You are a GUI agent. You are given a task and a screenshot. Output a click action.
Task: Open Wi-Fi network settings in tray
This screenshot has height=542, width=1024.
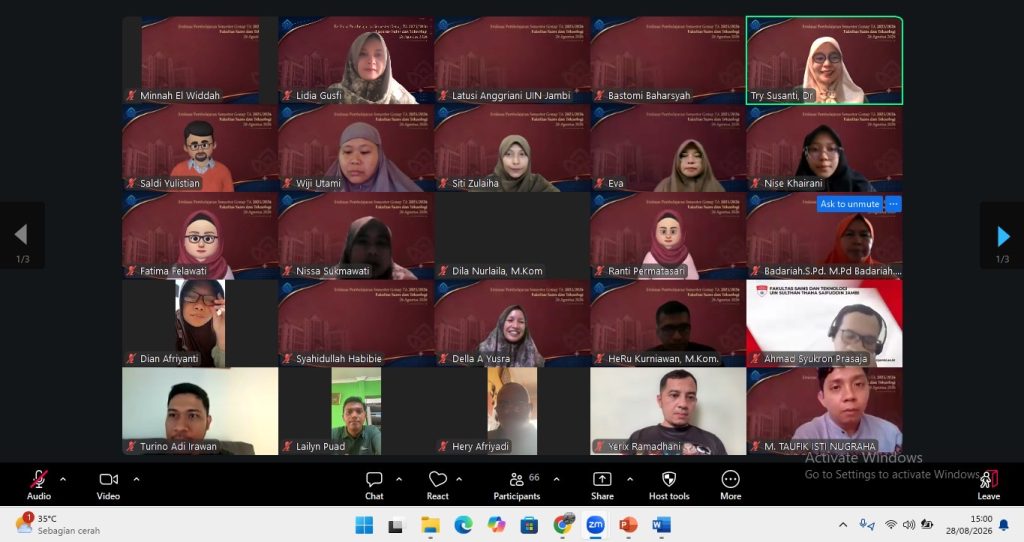pyautogui.click(x=891, y=524)
